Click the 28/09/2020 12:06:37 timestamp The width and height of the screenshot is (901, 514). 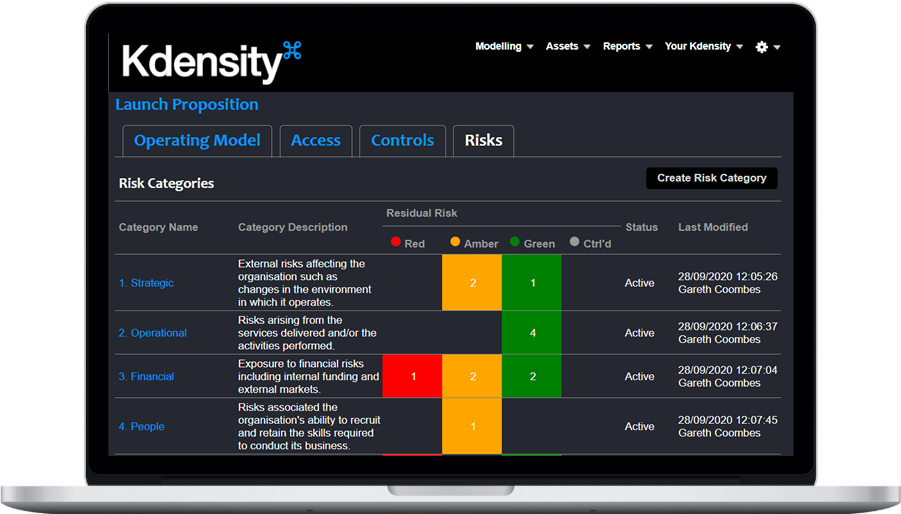727,327
